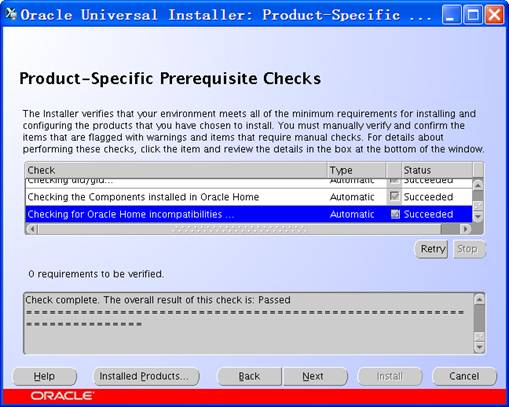Go Back to the previous installer step

pyautogui.click(x=249, y=376)
